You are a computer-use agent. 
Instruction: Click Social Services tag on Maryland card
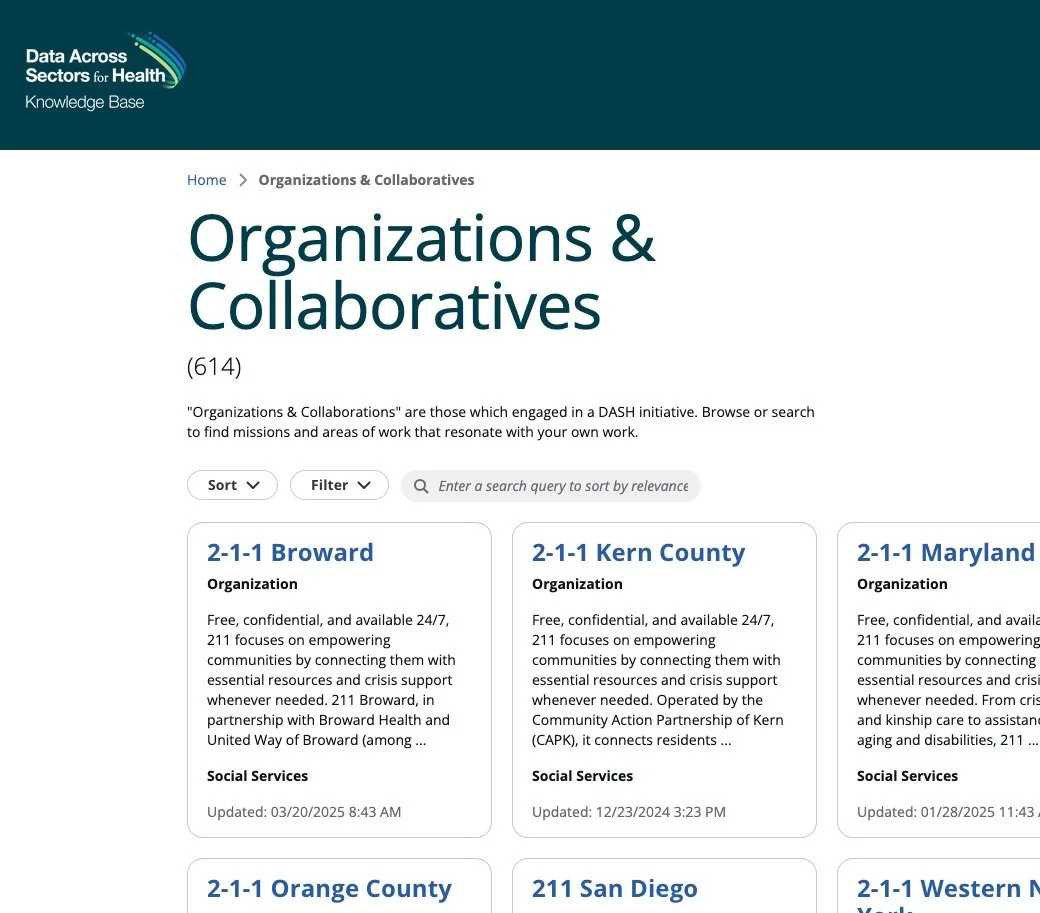pyautogui.click(x=907, y=776)
